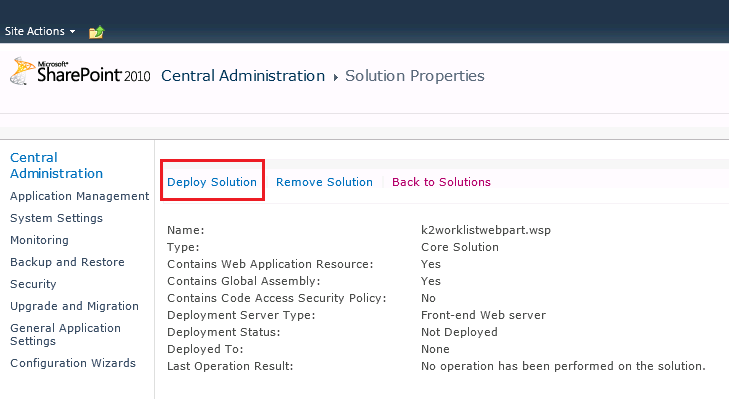Open the Site Actions dropdown menu
The width and height of the screenshot is (729, 399).
click(x=40, y=31)
